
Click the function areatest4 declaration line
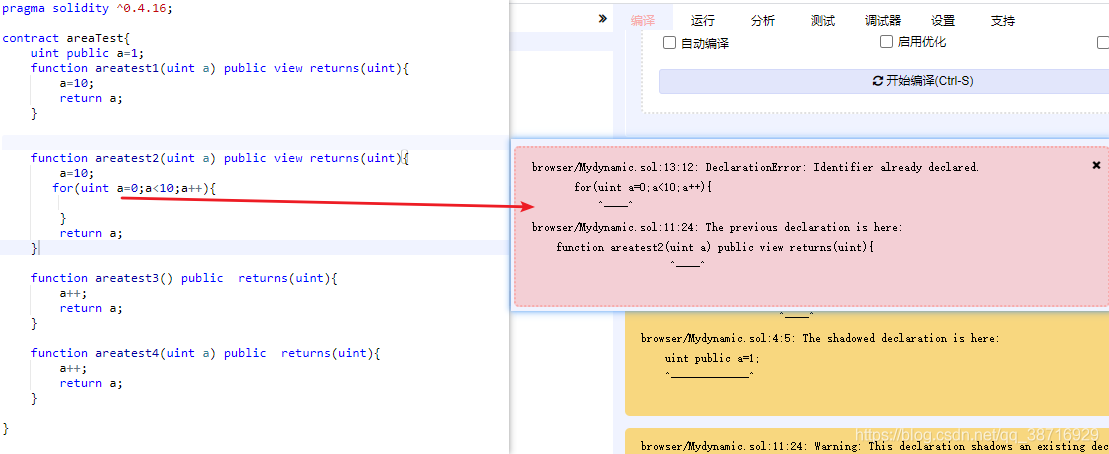205,353
